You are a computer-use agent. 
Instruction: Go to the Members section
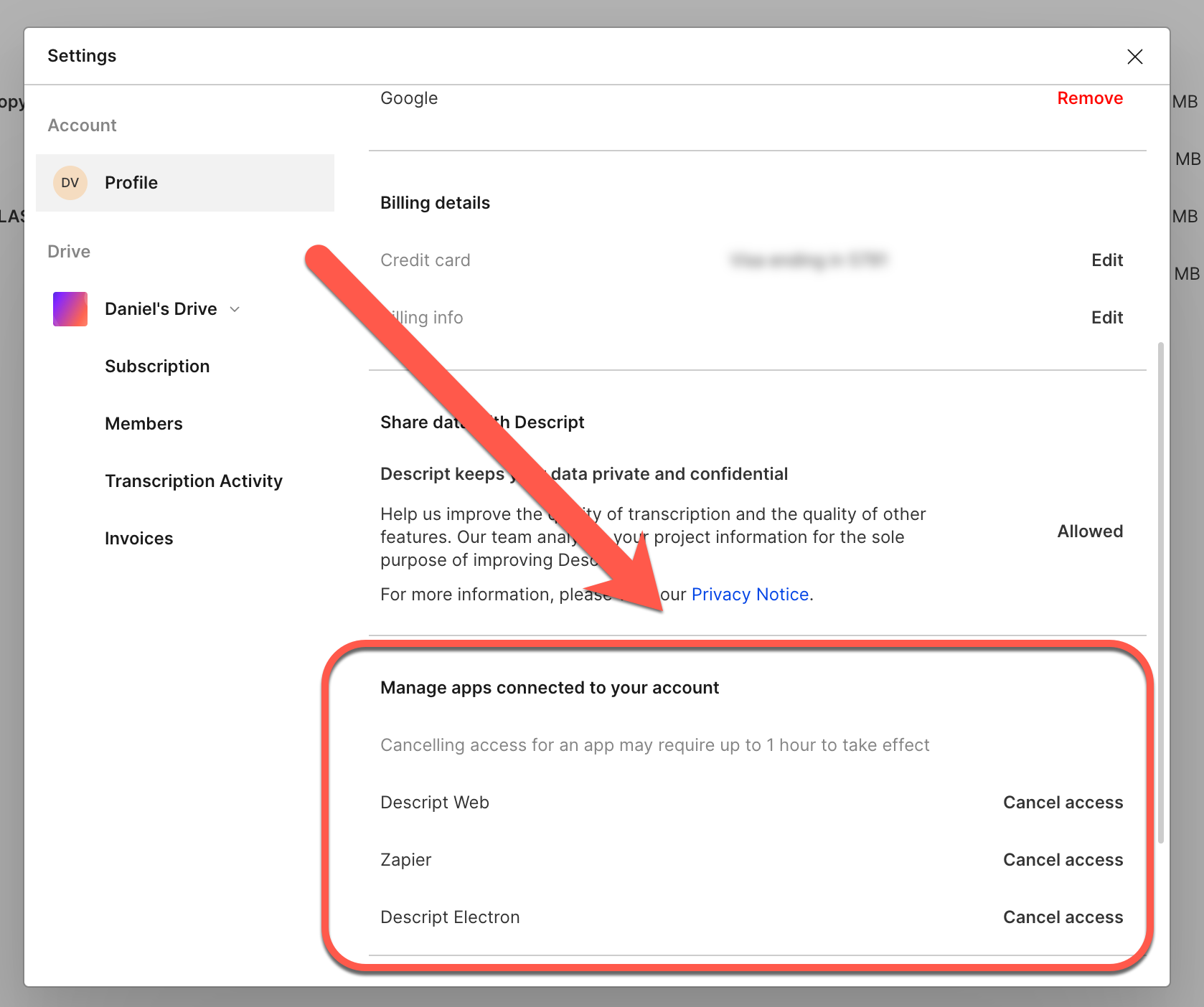point(144,424)
